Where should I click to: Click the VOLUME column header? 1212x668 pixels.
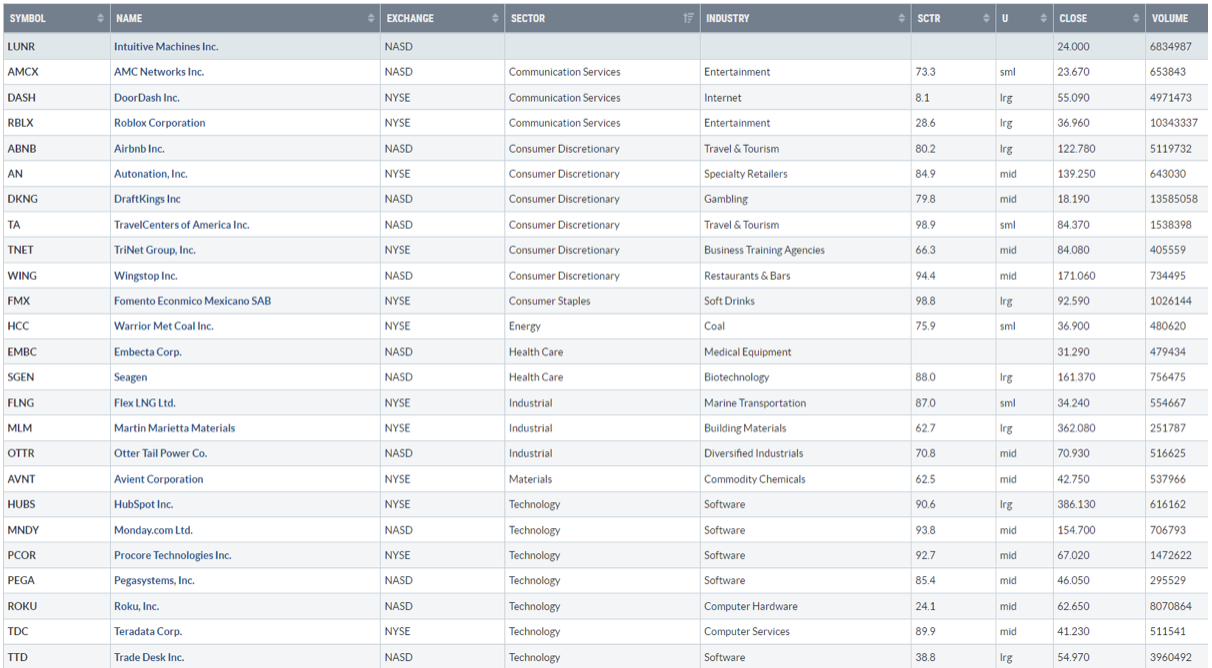[x=1177, y=19]
